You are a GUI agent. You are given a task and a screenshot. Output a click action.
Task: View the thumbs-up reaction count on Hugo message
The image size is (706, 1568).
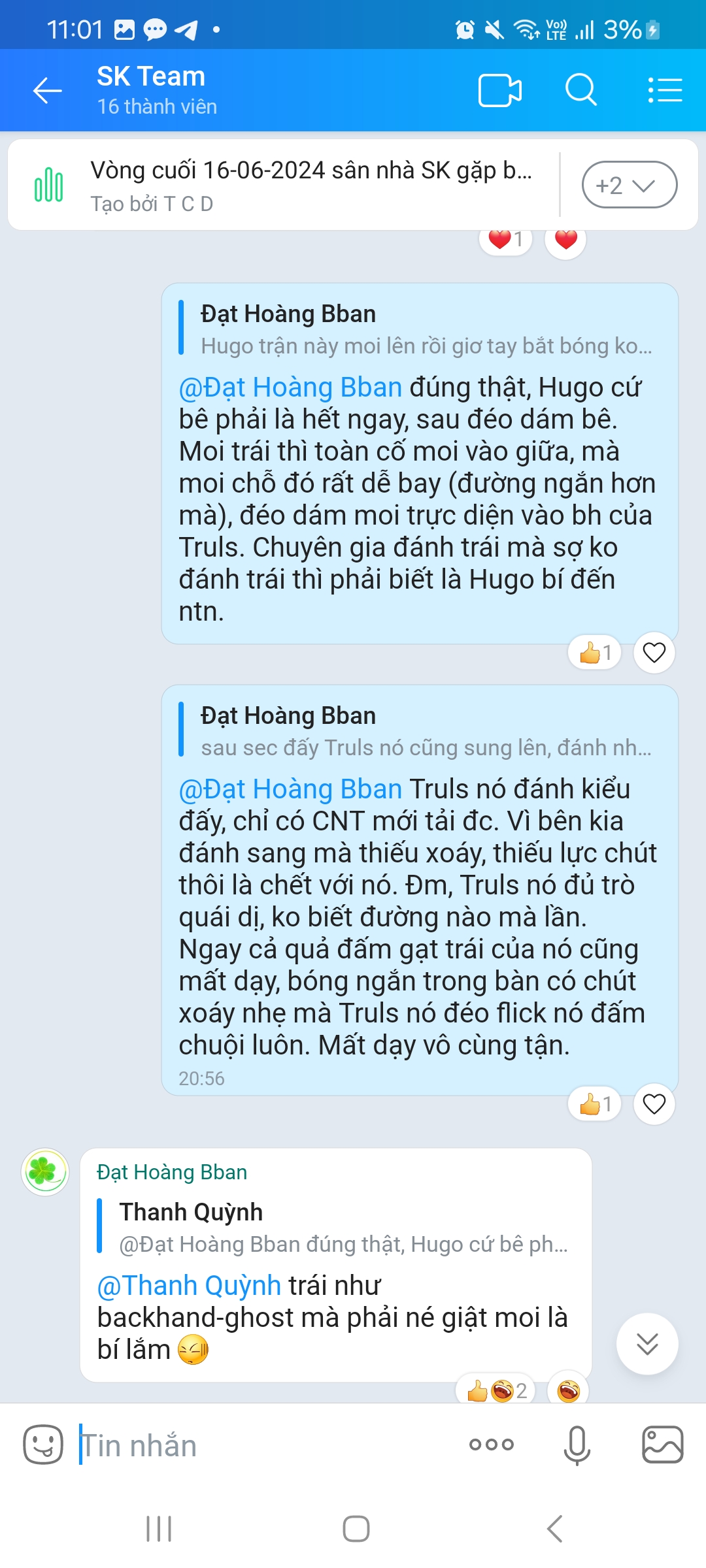point(595,653)
